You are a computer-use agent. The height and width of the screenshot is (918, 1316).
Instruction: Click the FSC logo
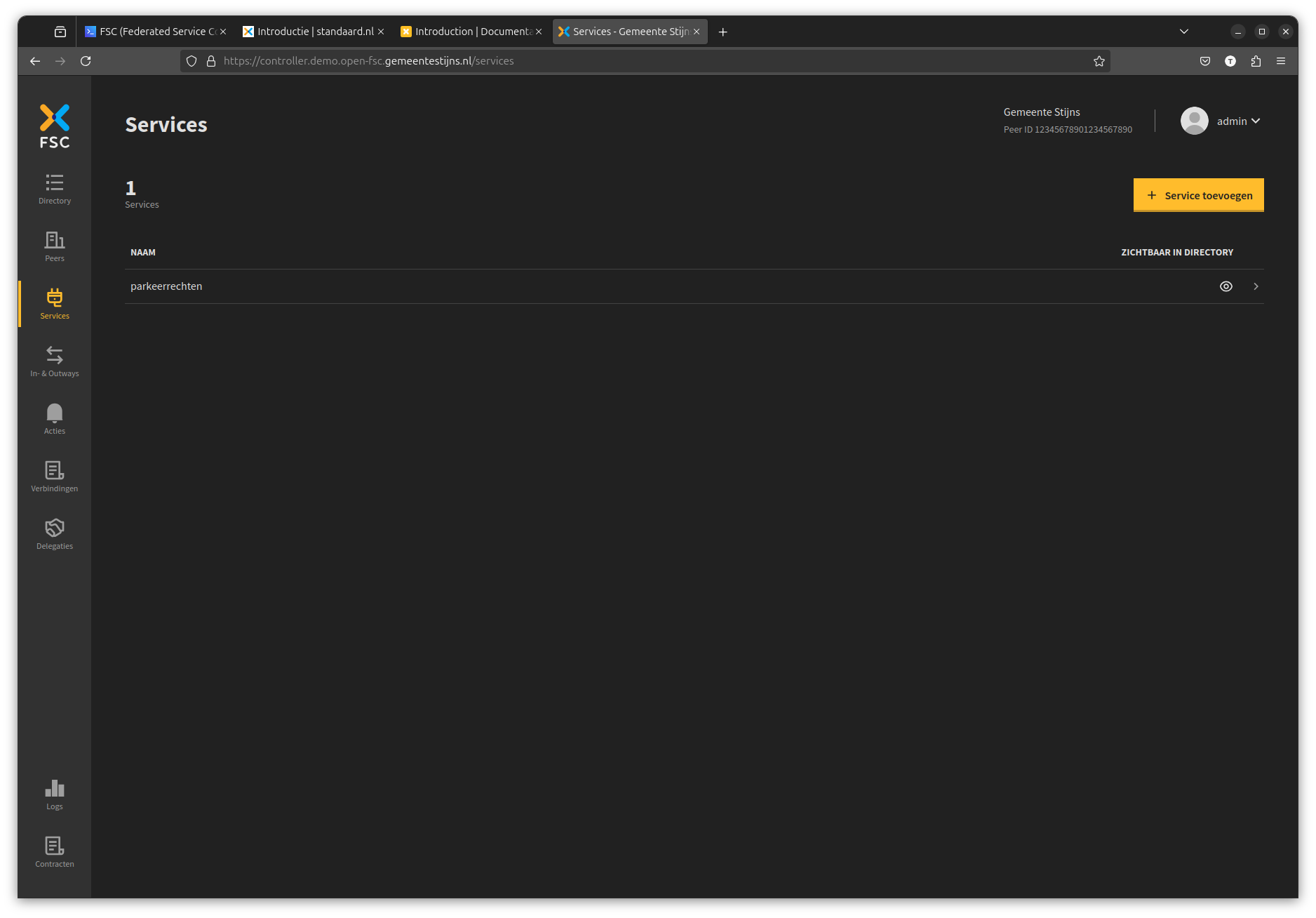click(55, 126)
